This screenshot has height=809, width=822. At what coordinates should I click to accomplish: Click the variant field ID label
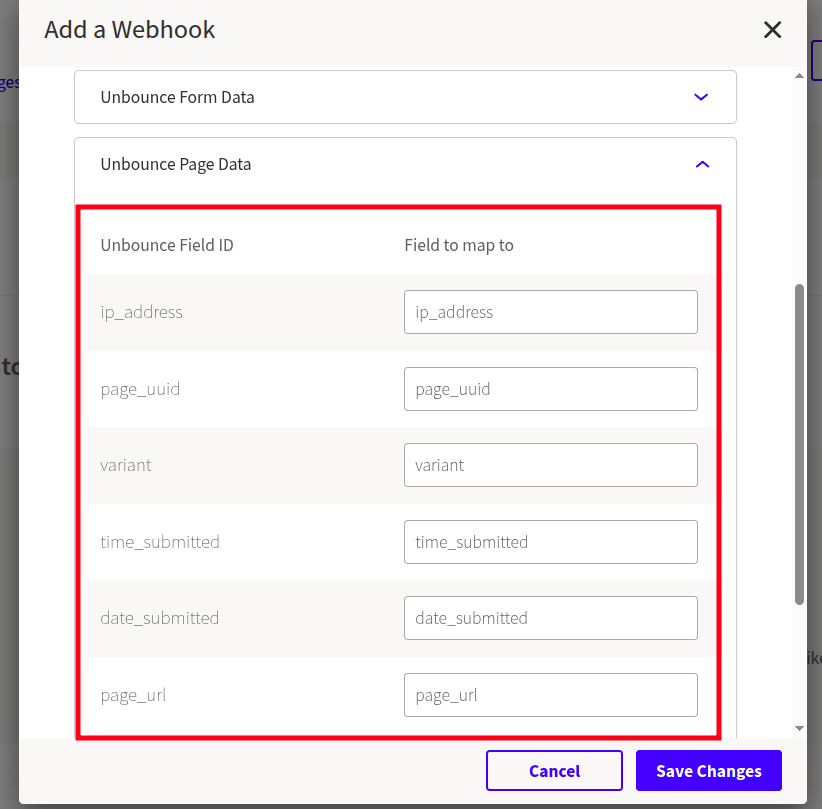pyautogui.click(x=126, y=465)
